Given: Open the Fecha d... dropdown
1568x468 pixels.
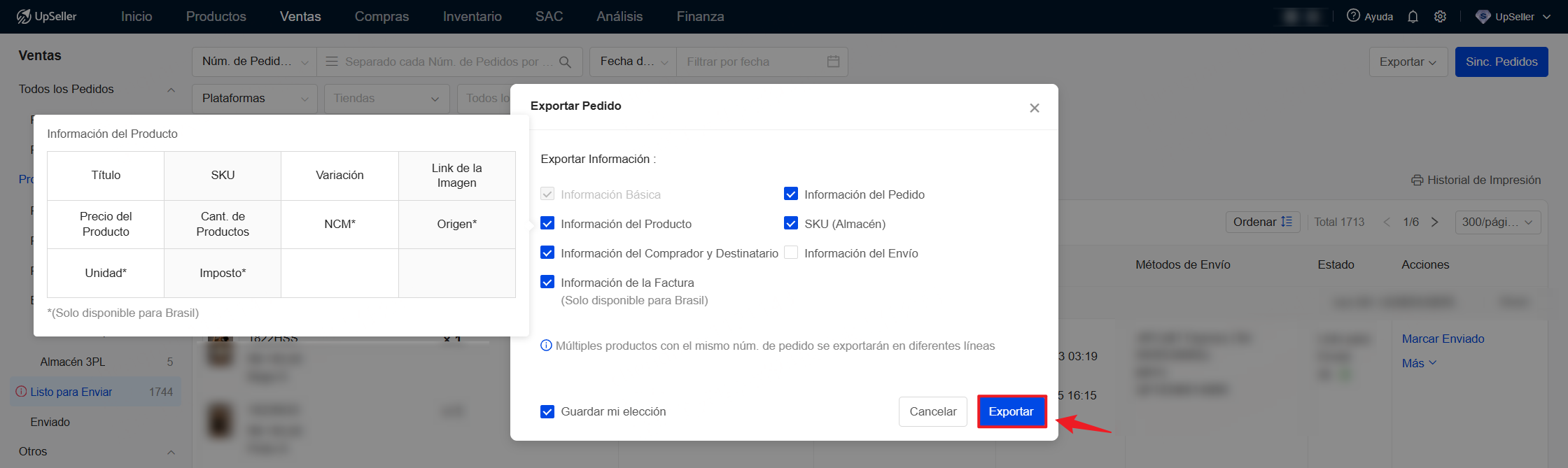Looking at the screenshot, I should point(633,62).
